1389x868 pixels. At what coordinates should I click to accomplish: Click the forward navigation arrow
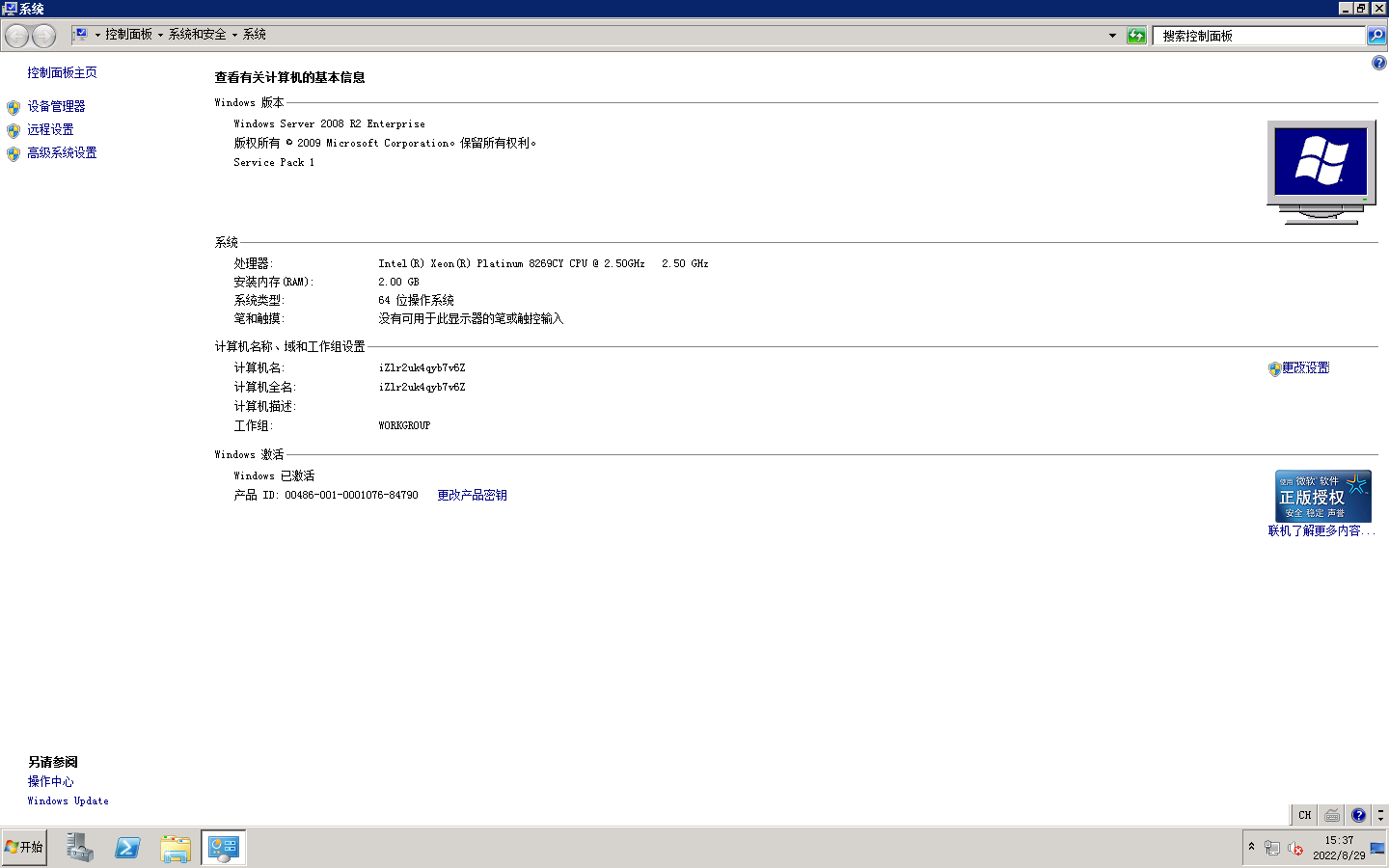pyautogui.click(x=44, y=36)
